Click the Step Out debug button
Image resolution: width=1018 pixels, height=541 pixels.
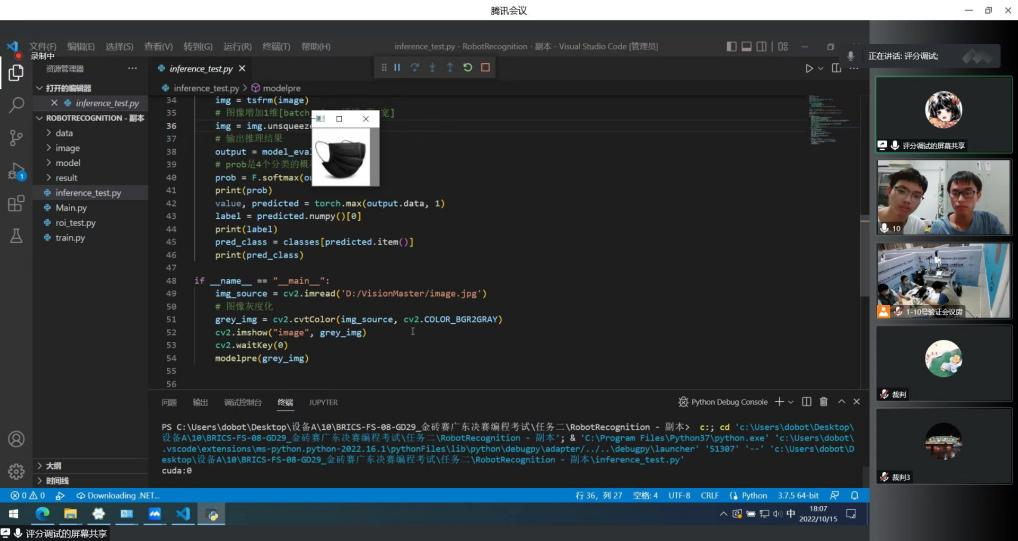pyautogui.click(x=450, y=68)
